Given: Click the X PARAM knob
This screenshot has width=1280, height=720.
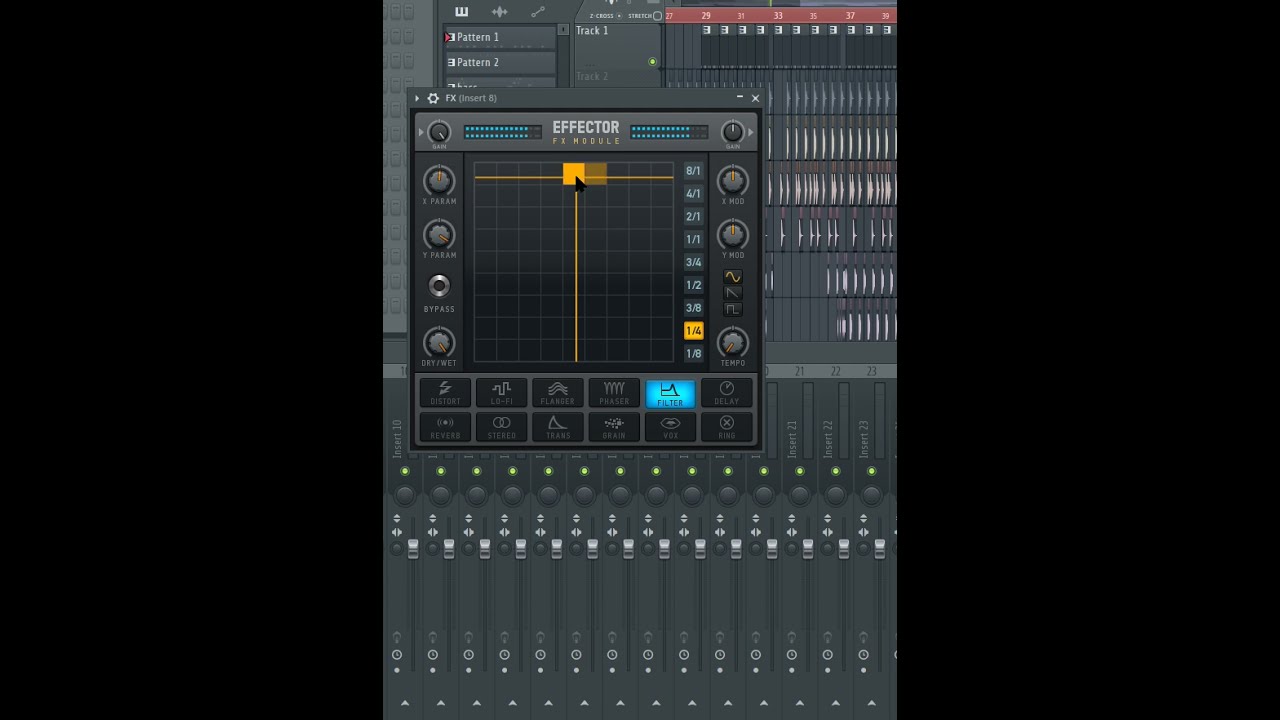Looking at the screenshot, I should point(439,181).
